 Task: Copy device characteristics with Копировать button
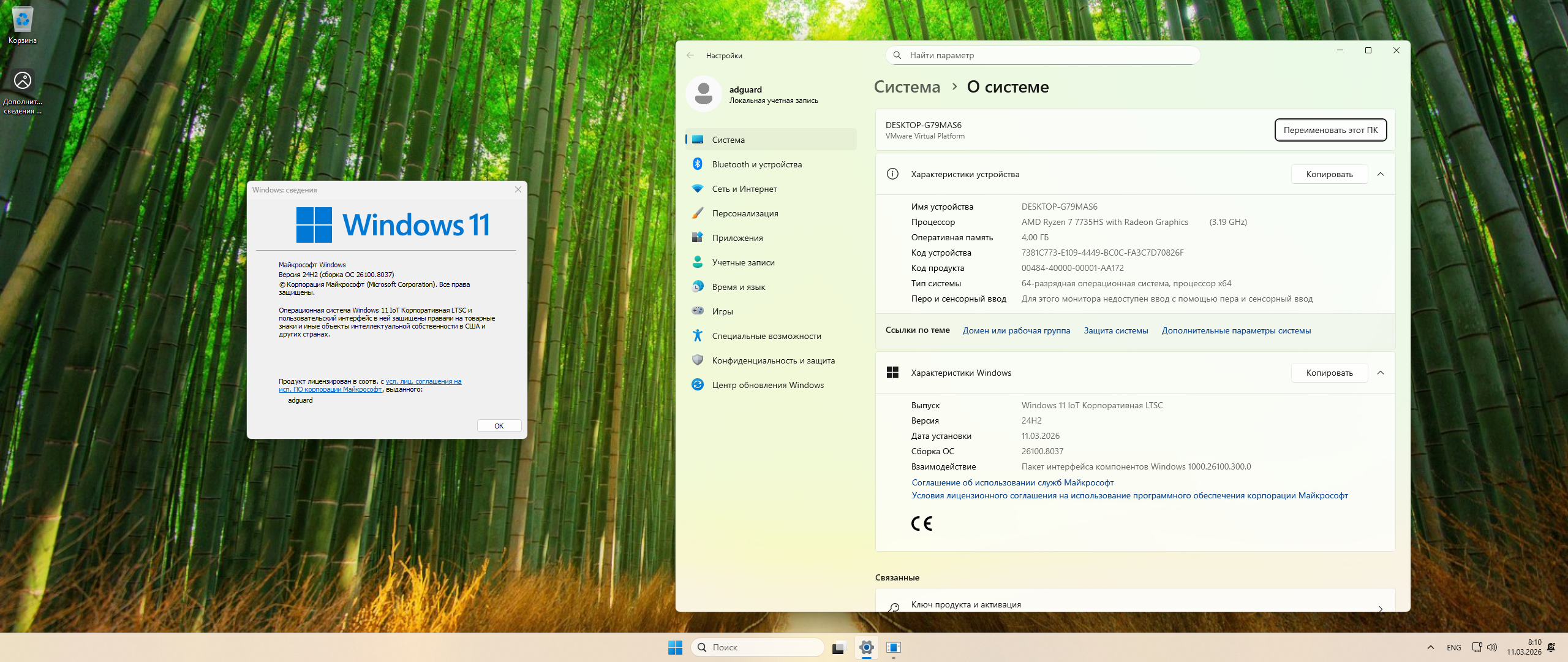click(1329, 174)
